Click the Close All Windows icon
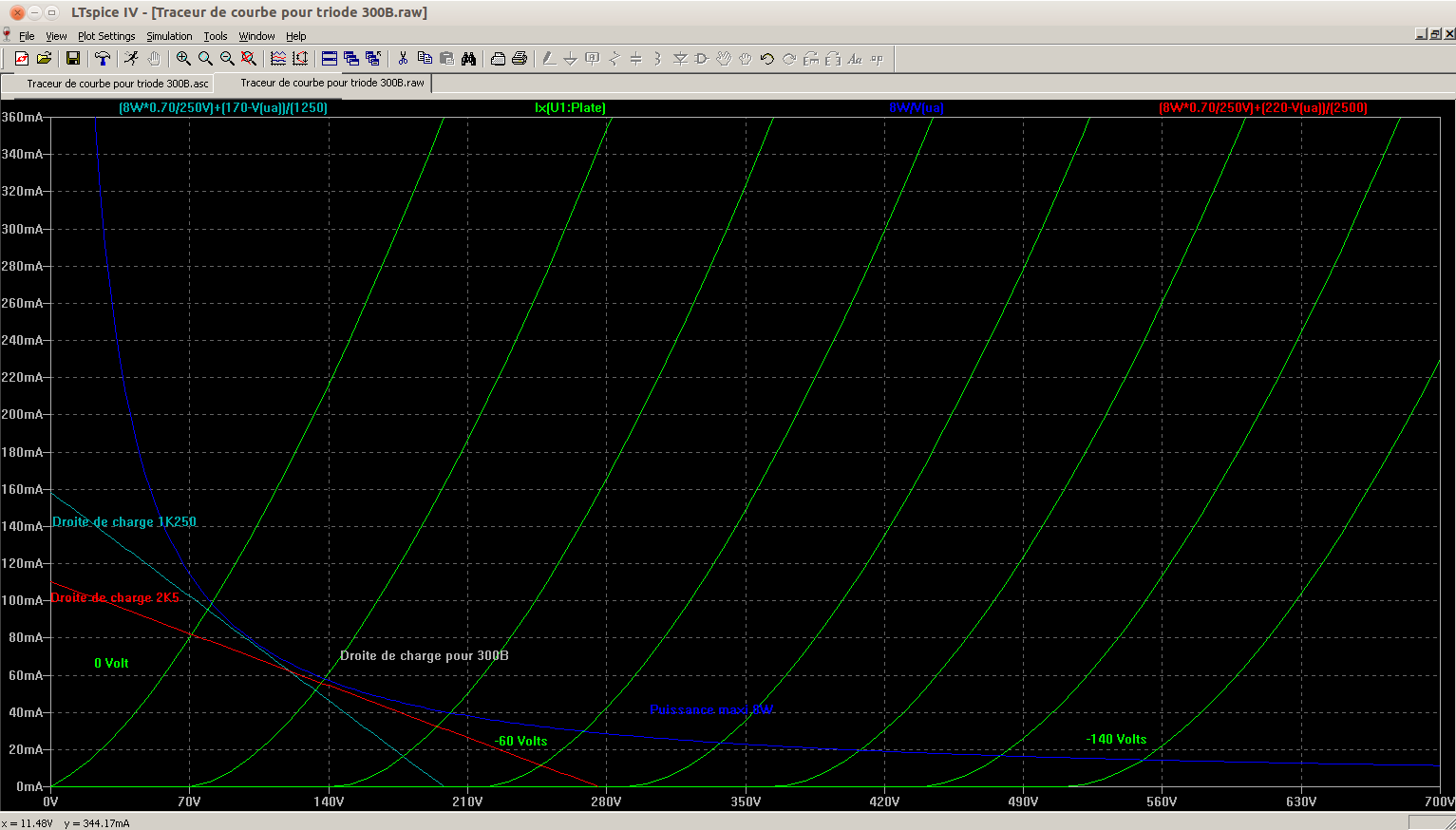Image resolution: width=1456 pixels, height=830 pixels. tap(373, 59)
